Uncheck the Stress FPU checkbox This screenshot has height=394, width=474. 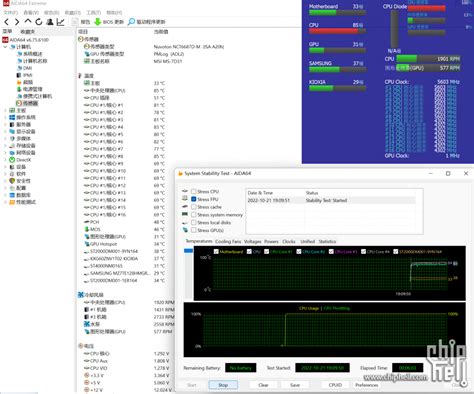pos(193,199)
